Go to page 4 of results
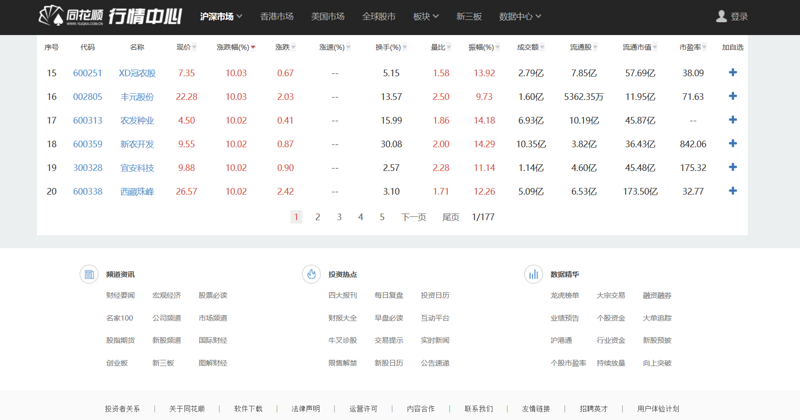This screenshot has height=420, width=800. (360, 217)
